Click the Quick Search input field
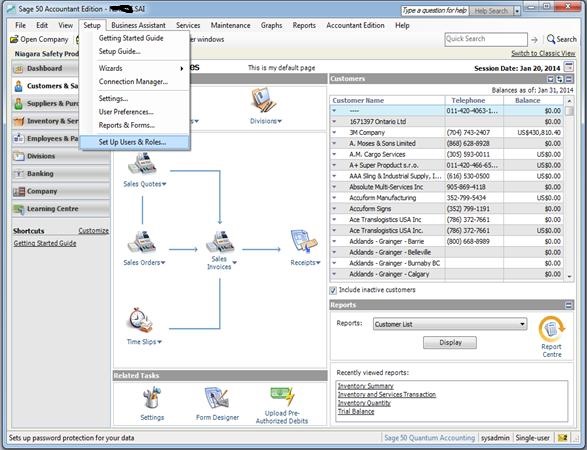 click(486, 39)
